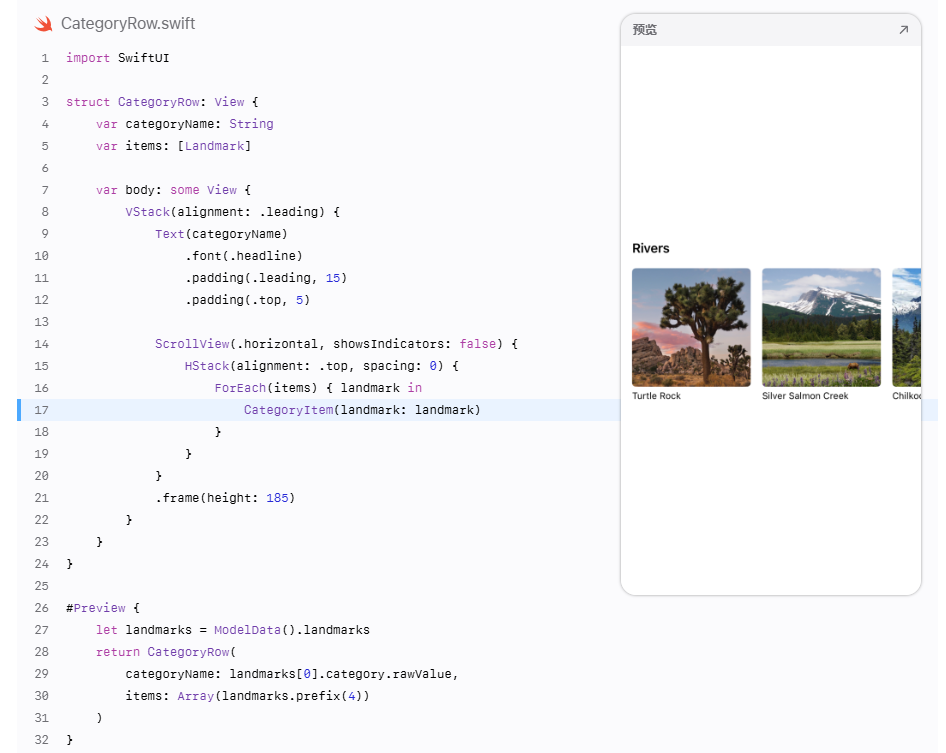Click '.padding(.leading, 15)' line
Viewport: 946px width, 753px height.
[266, 278]
